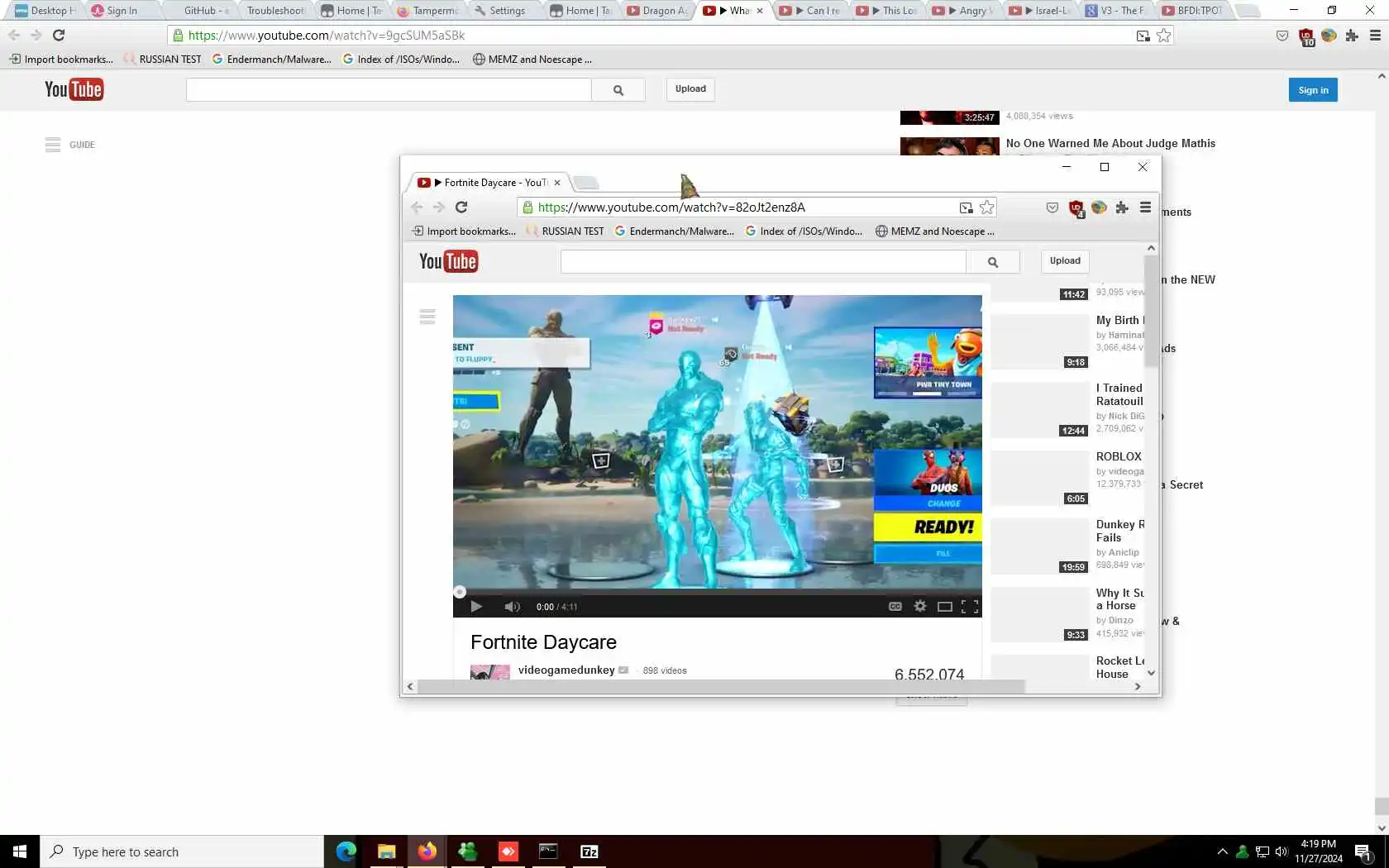Click the videogamedunkey channel avatar
Screen dimensions: 1389x868
tap(489, 672)
